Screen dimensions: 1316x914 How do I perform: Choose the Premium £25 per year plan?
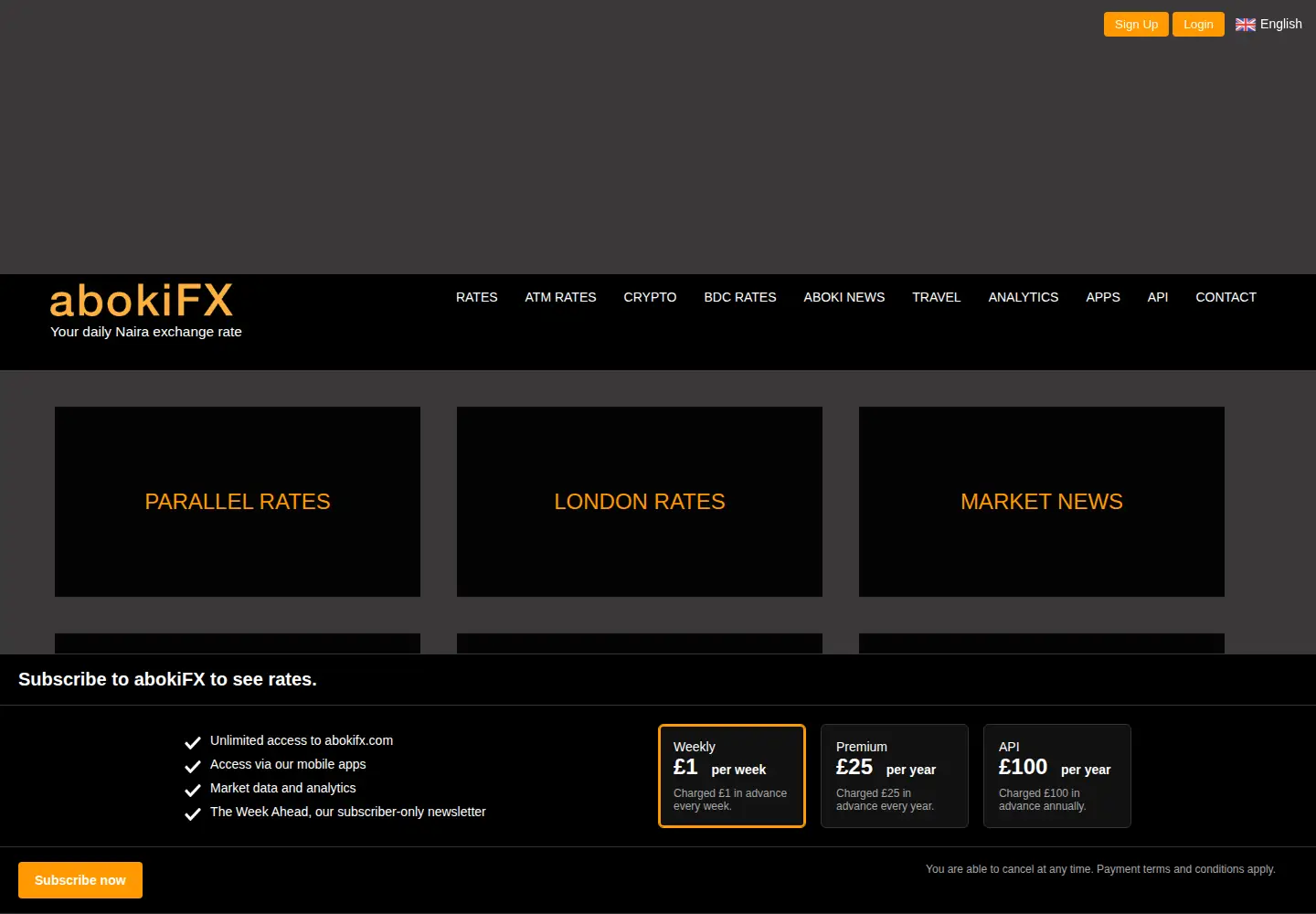(895, 776)
